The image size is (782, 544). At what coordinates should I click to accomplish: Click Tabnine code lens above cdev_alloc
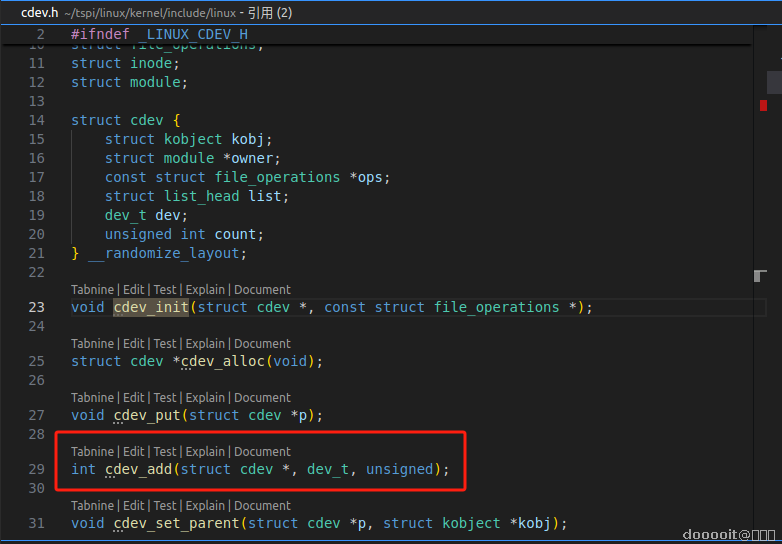pos(93,344)
